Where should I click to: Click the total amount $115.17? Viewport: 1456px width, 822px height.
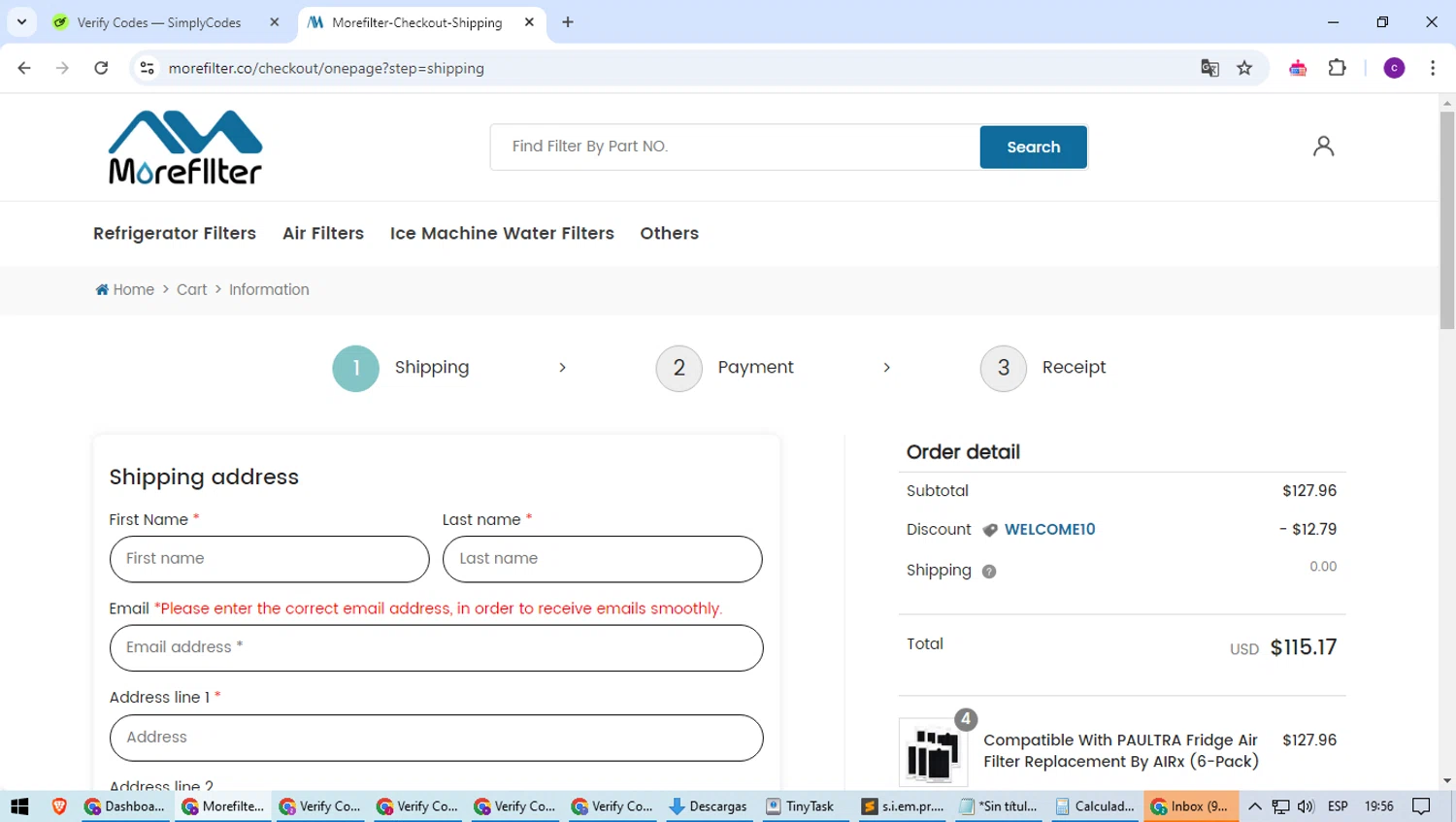[1304, 647]
